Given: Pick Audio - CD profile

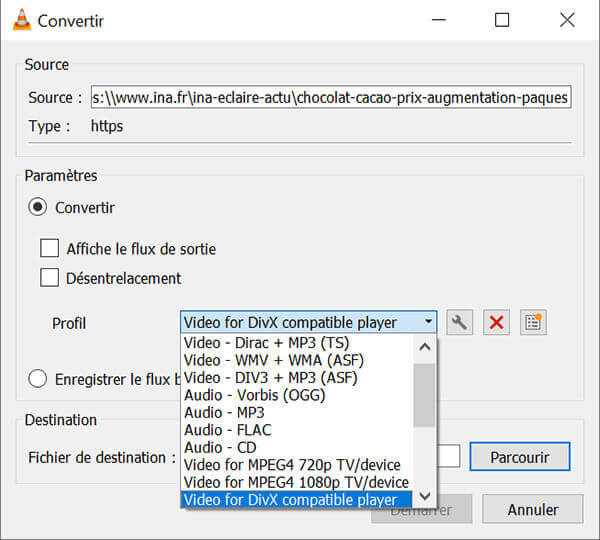Looking at the screenshot, I should [x=297, y=448].
